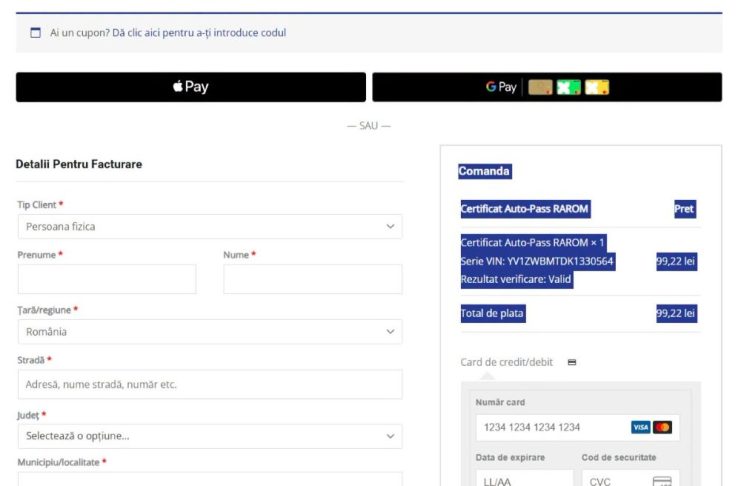Pay with Apple Pay button
This screenshot has height=486, width=741.
pos(191,87)
